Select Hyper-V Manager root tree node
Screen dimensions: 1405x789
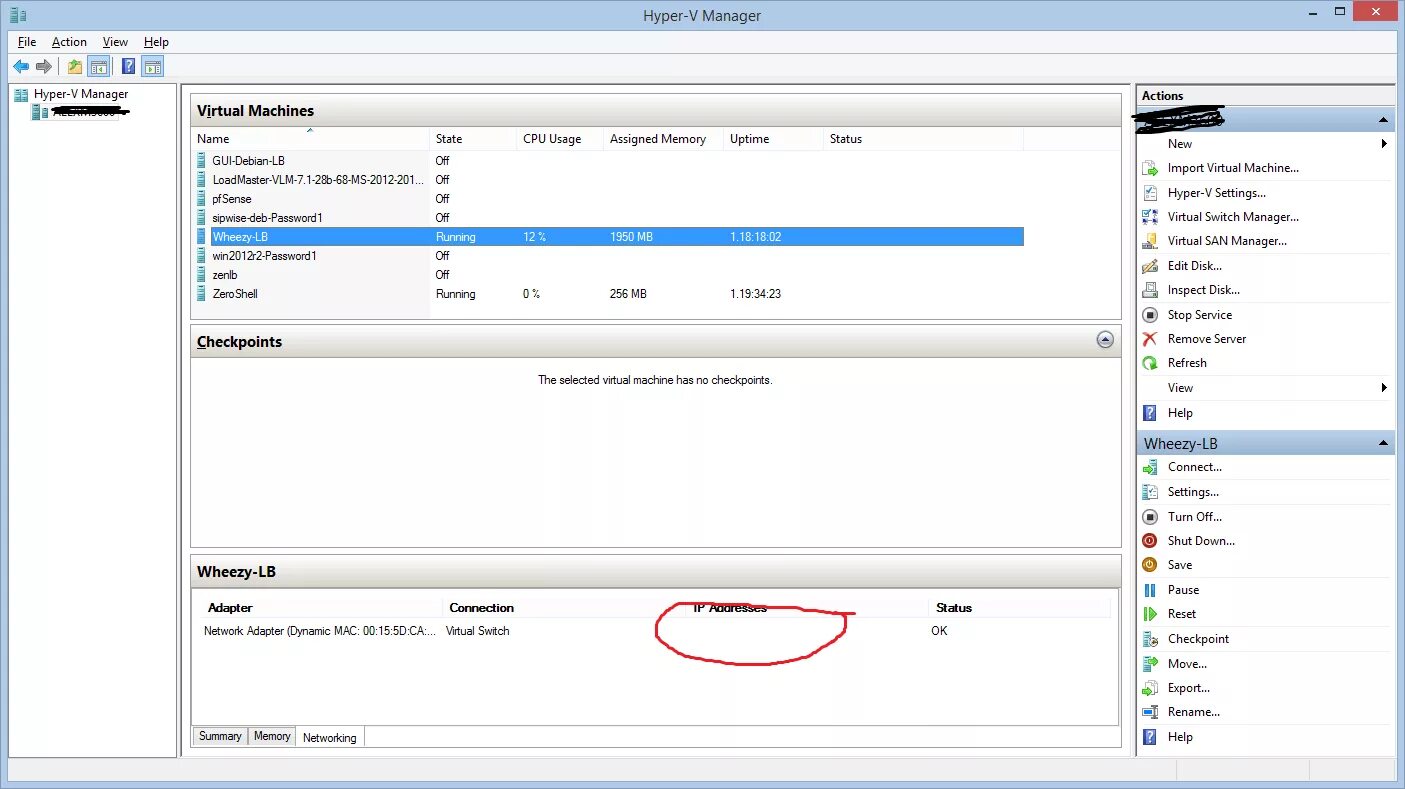coord(81,94)
